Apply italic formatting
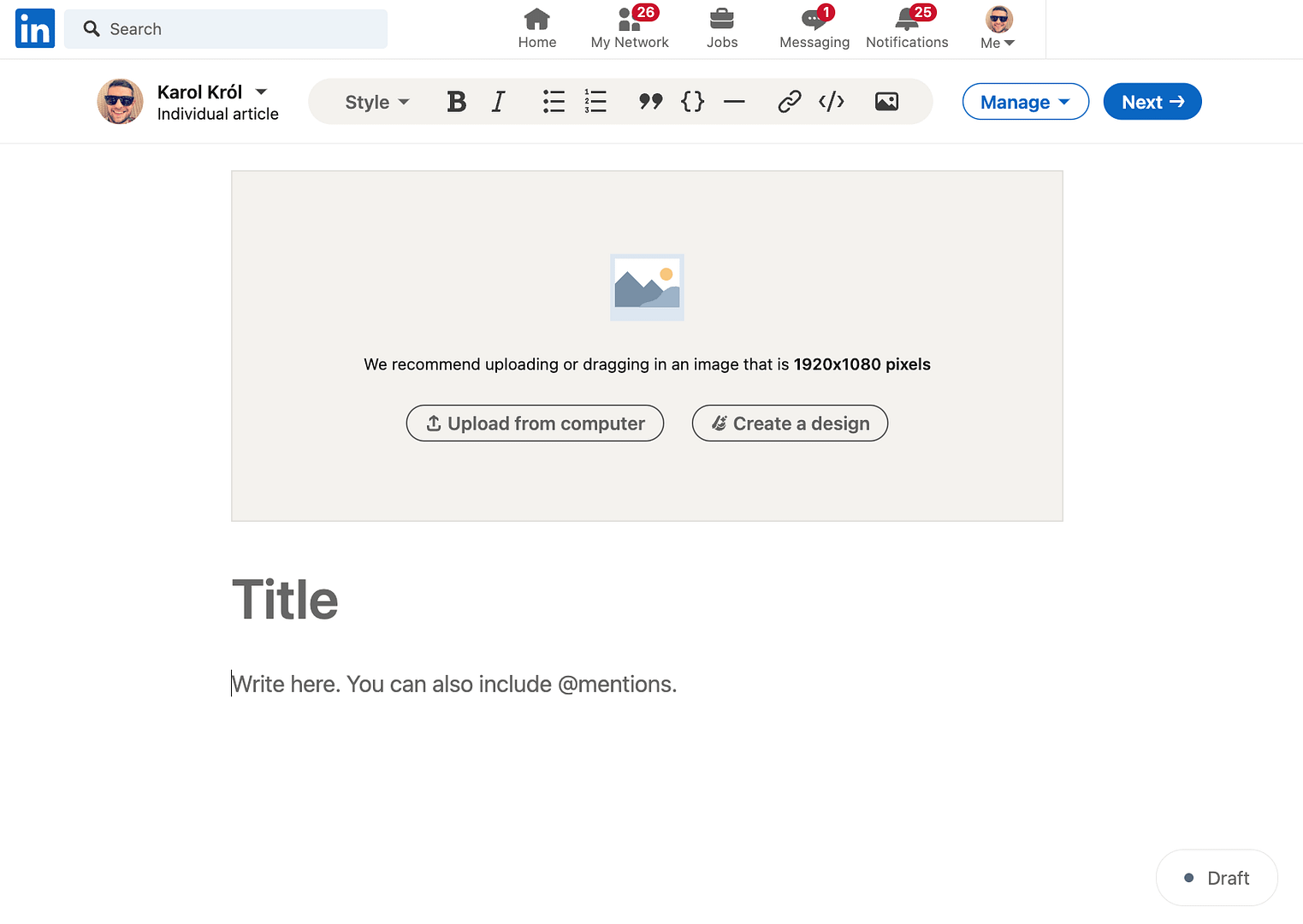 (x=498, y=101)
